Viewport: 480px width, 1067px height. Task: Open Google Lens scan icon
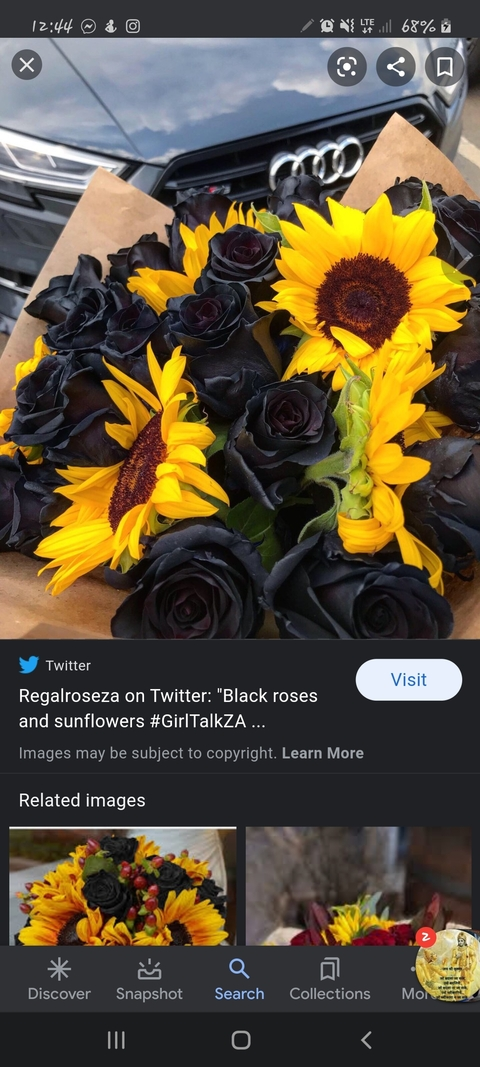tap(347, 67)
